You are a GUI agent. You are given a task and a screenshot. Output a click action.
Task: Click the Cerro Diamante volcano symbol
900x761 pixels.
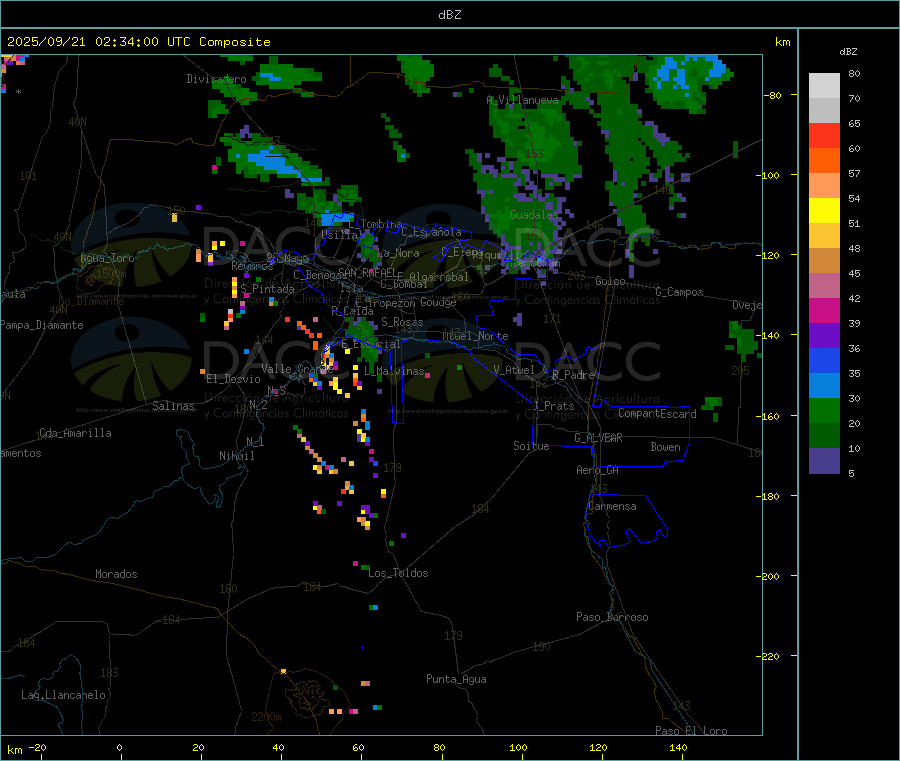click(x=90, y=281)
